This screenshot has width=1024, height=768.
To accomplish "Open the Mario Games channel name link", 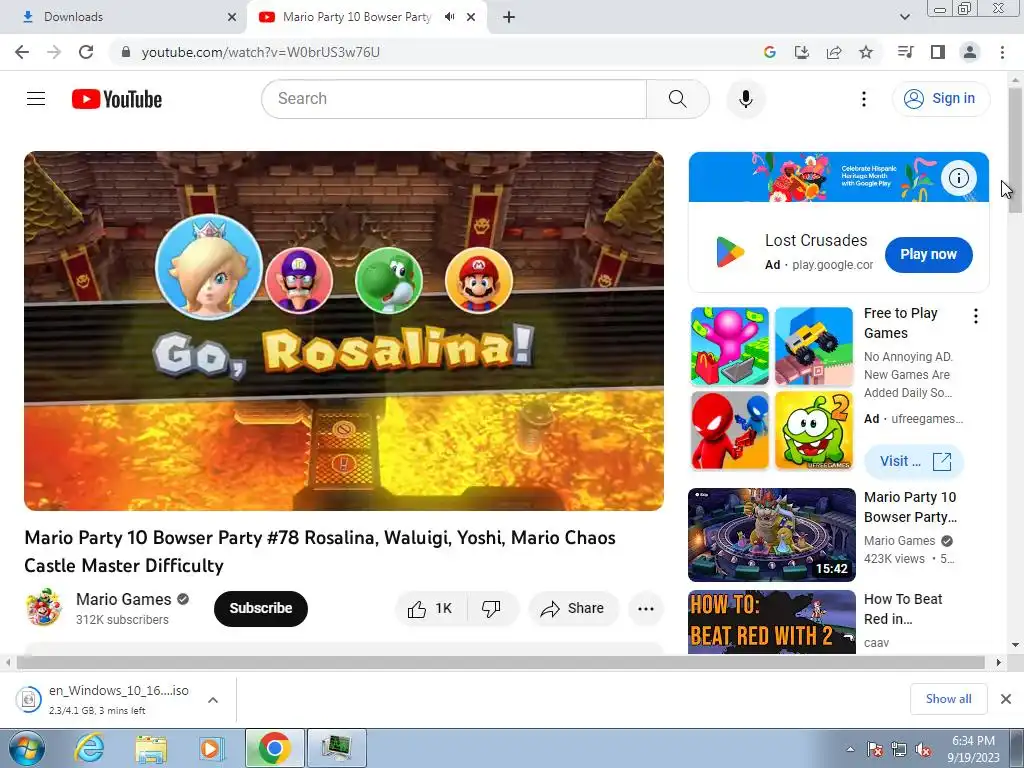I will (x=123, y=599).
